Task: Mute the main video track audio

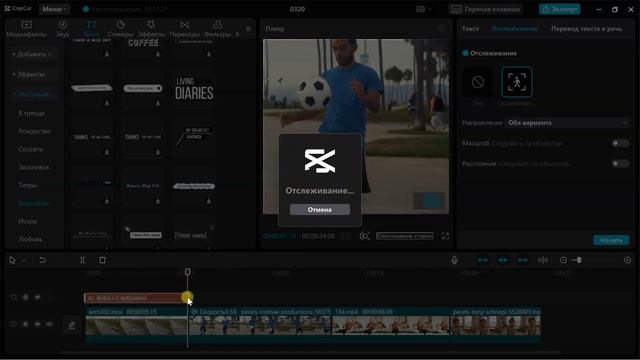Action: [49, 324]
